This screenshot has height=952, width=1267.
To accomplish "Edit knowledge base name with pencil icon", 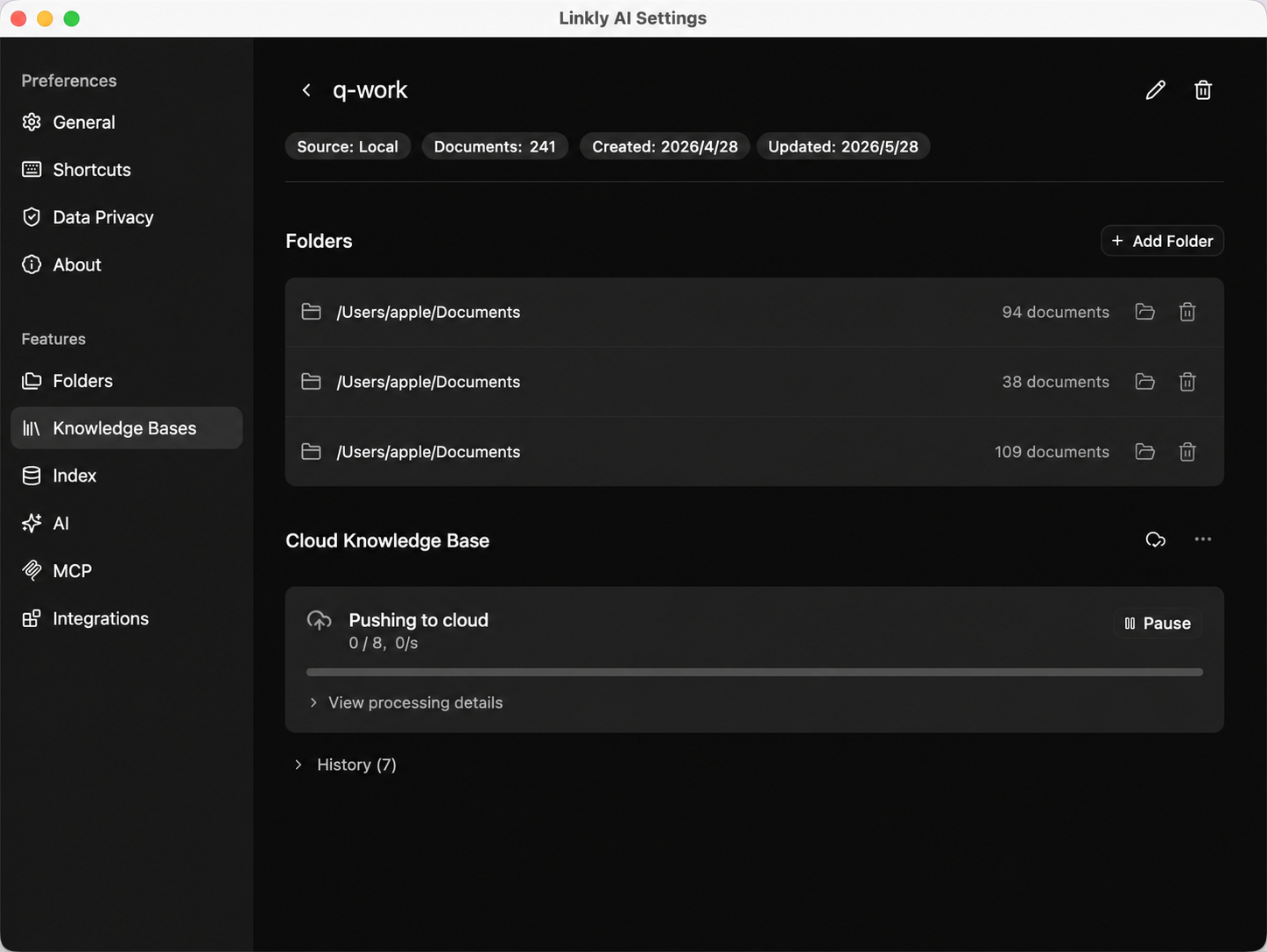I will [x=1156, y=90].
